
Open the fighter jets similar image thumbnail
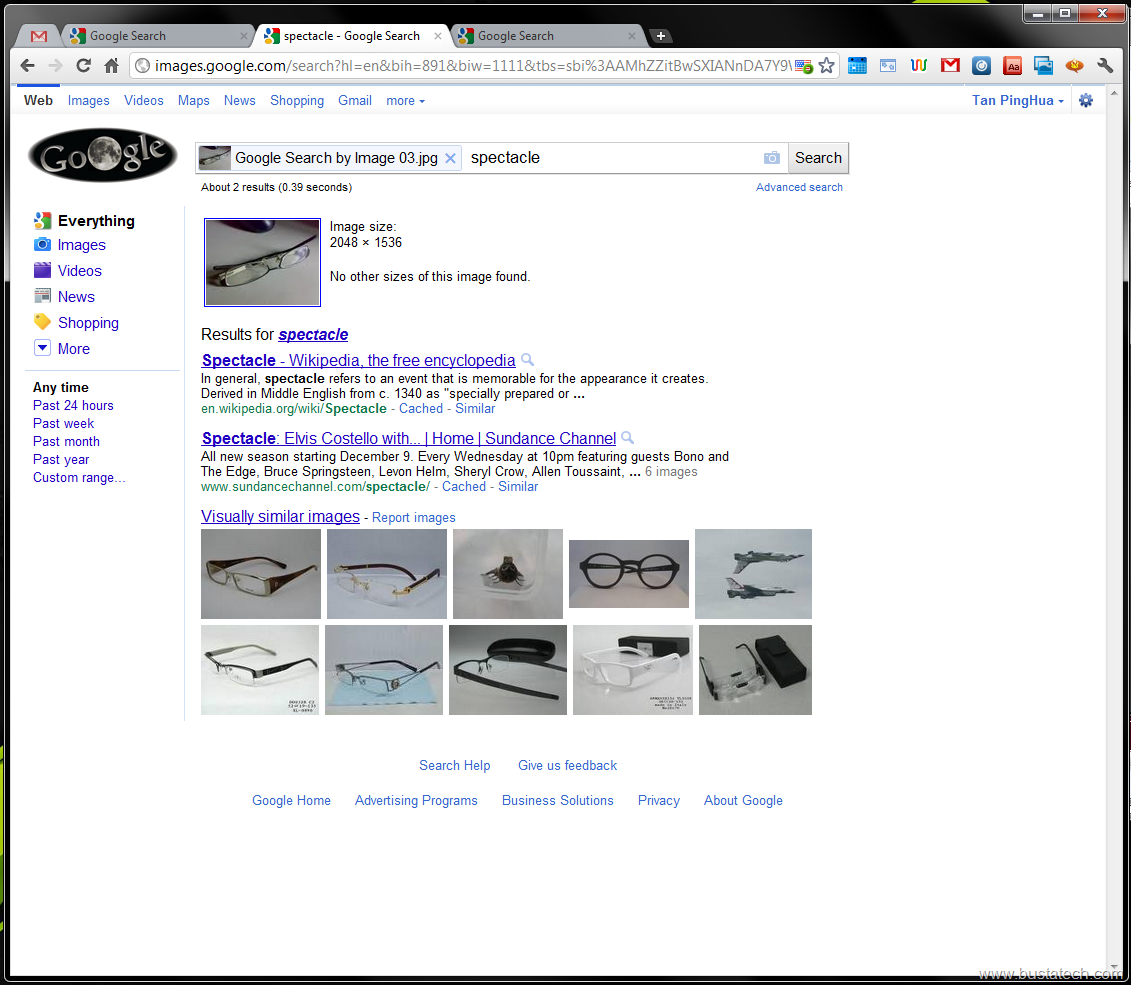pos(753,574)
